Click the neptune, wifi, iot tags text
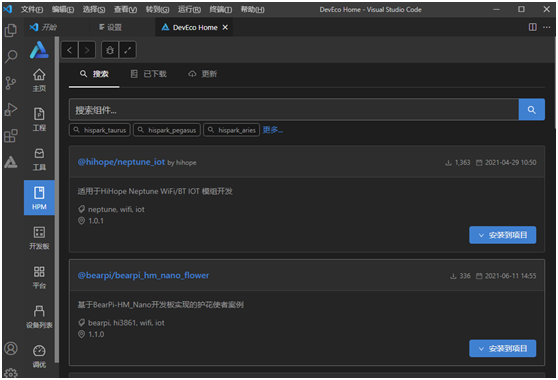 tap(116, 210)
